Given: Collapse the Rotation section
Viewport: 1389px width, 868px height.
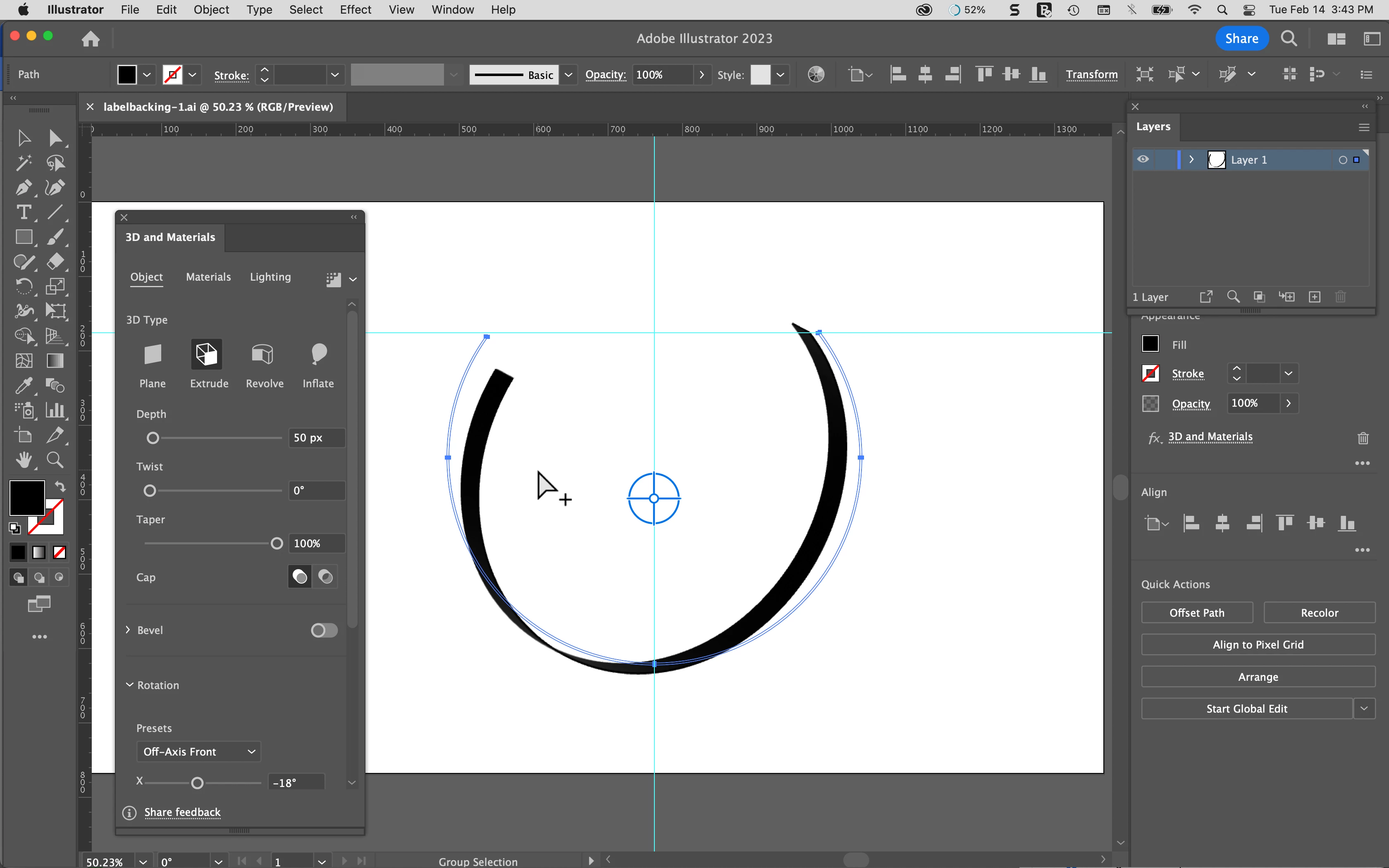Looking at the screenshot, I should click(130, 685).
